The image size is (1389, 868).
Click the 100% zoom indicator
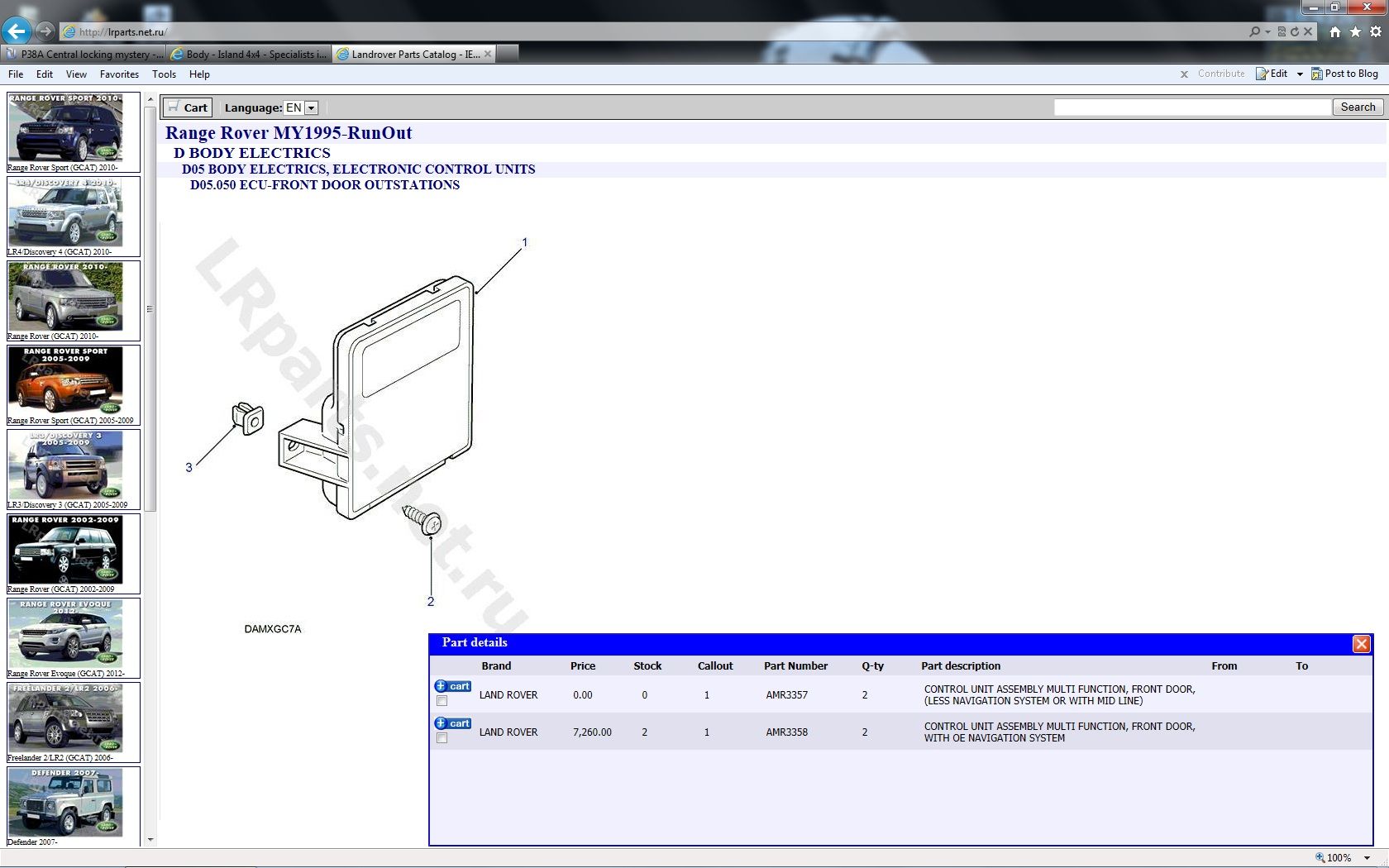coord(1333,858)
